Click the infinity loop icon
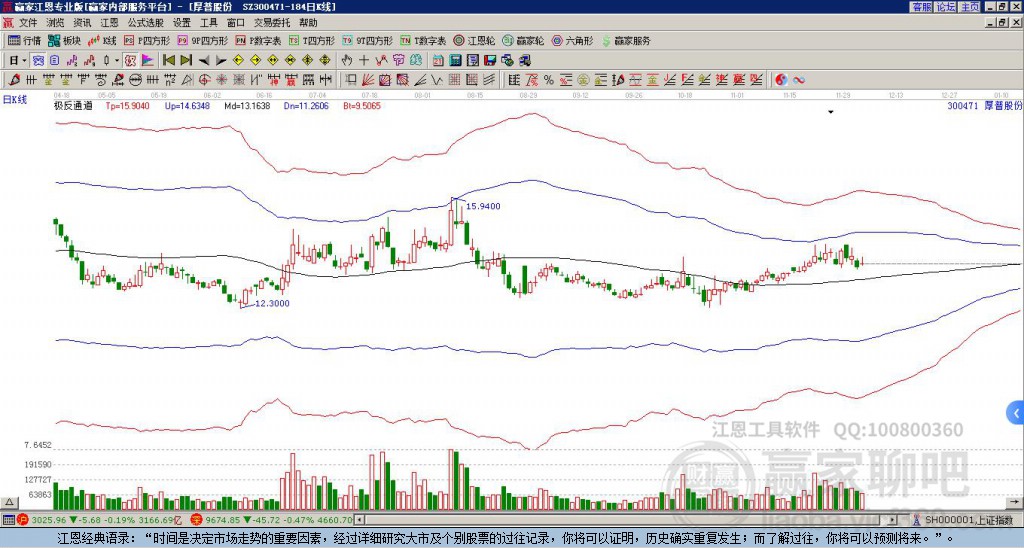Image resolution: width=1024 pixels, height=548 pixels. [x=799, y=80]
